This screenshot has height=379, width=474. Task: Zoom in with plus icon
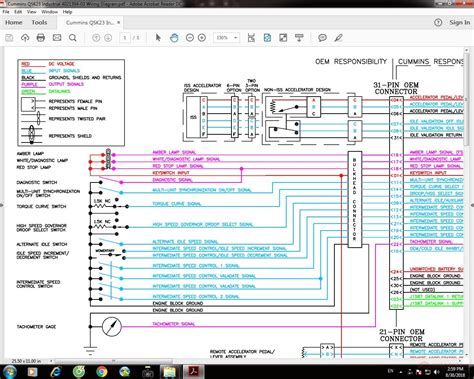click(x=202, y=38)
